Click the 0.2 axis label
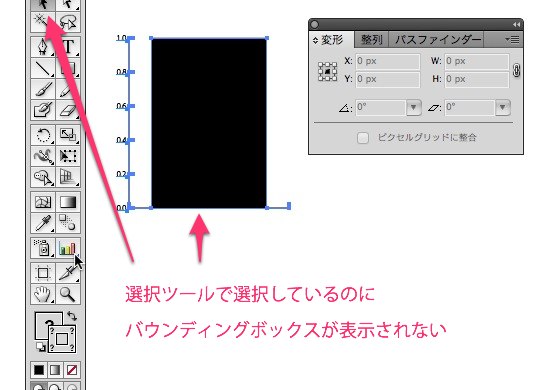 pos(121,174)
